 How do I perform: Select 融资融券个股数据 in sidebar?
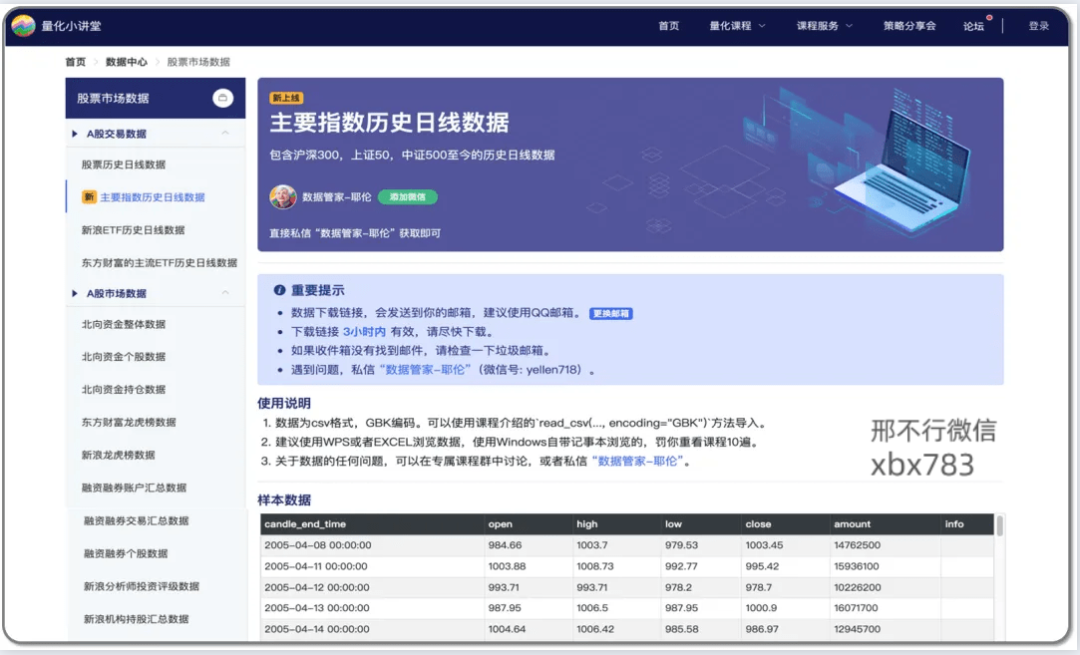tap(126, 554)
